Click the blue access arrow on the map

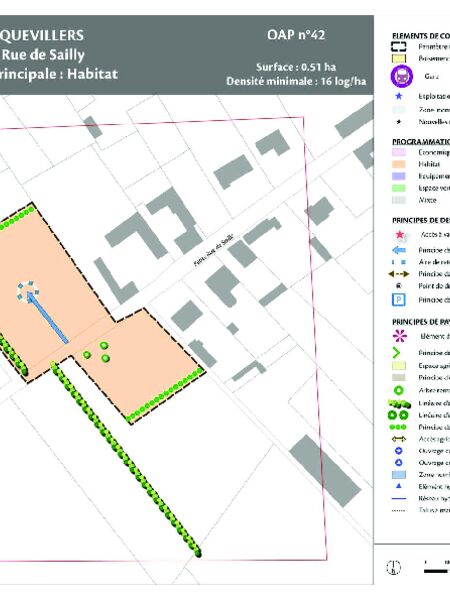(47, 317)
